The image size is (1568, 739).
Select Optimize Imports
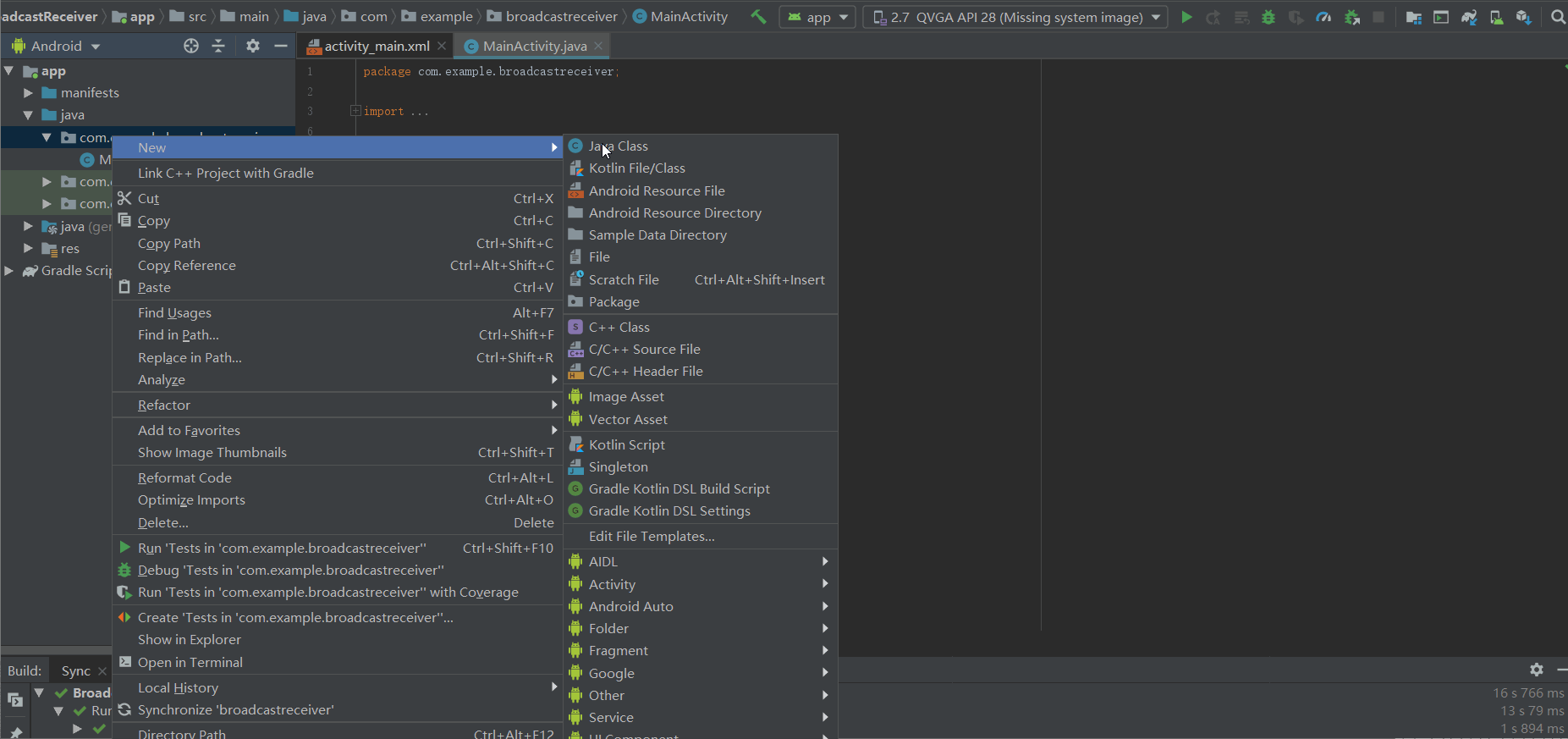338,499
